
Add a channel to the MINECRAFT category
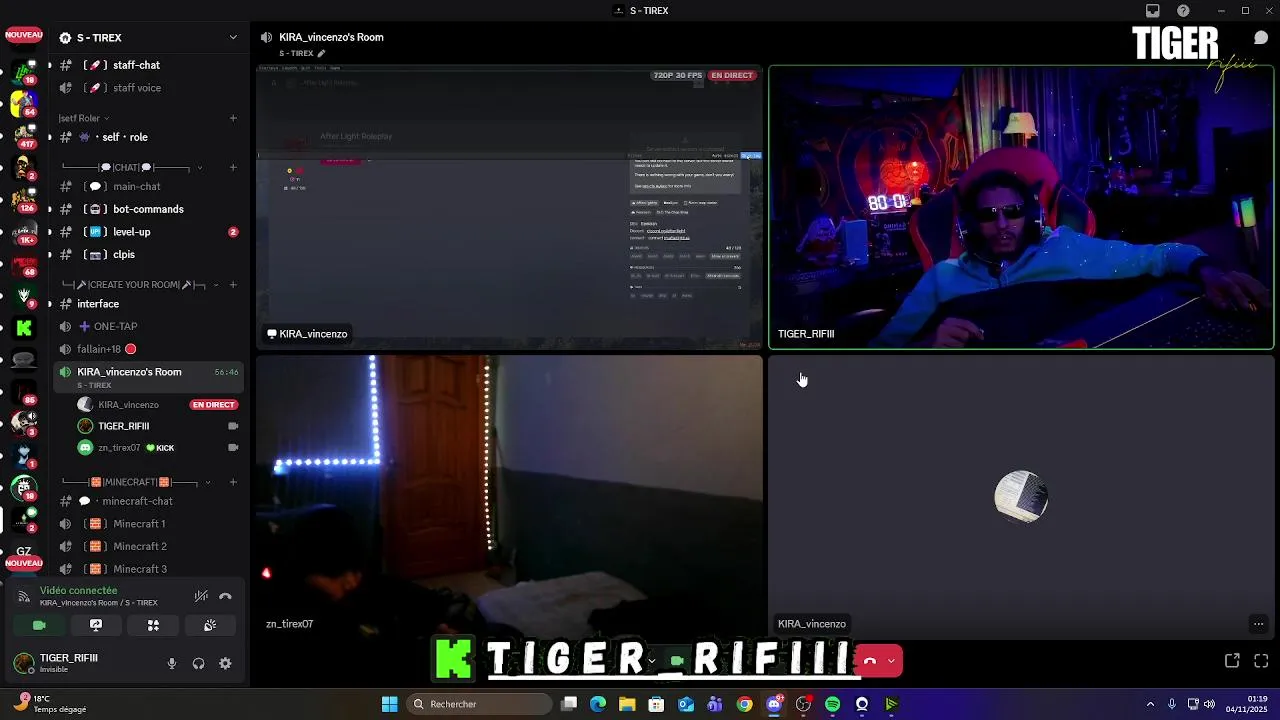pos(233,482)
